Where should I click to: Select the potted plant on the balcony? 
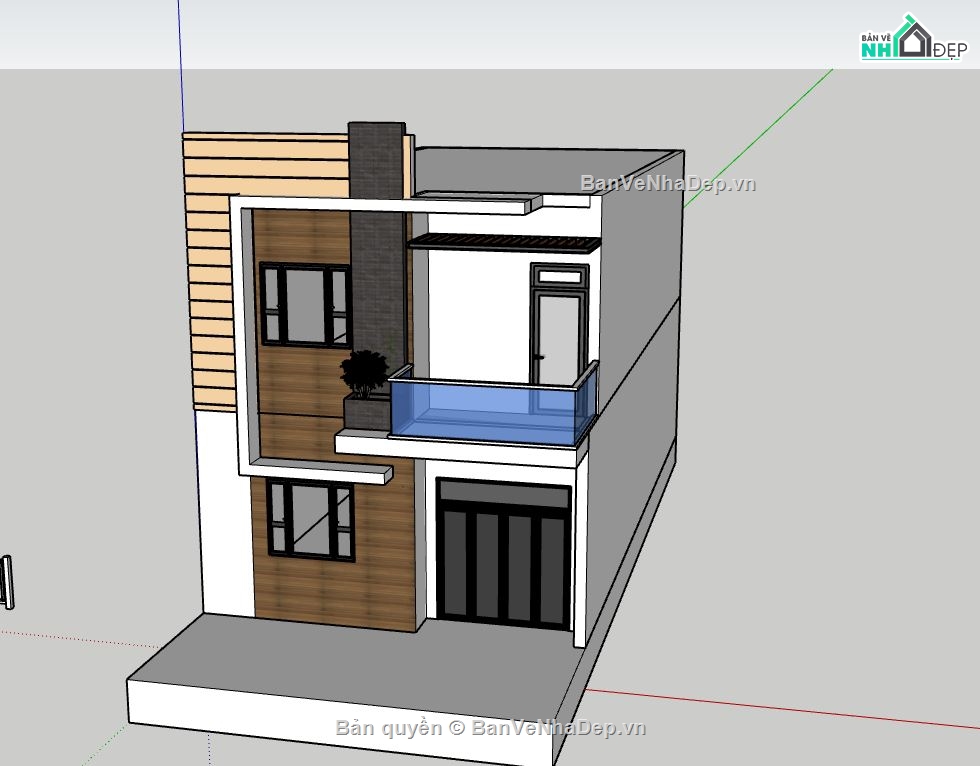click(365, 375)
